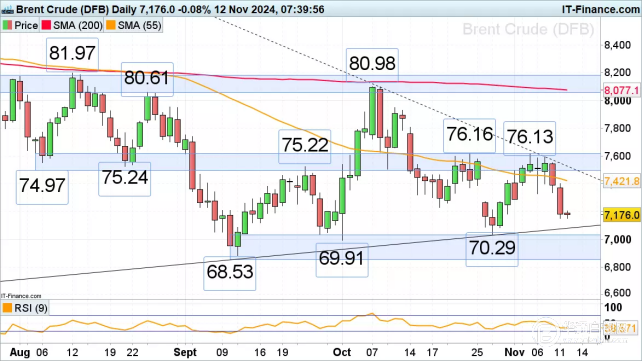Click the 75.22 price annotation

305,145
